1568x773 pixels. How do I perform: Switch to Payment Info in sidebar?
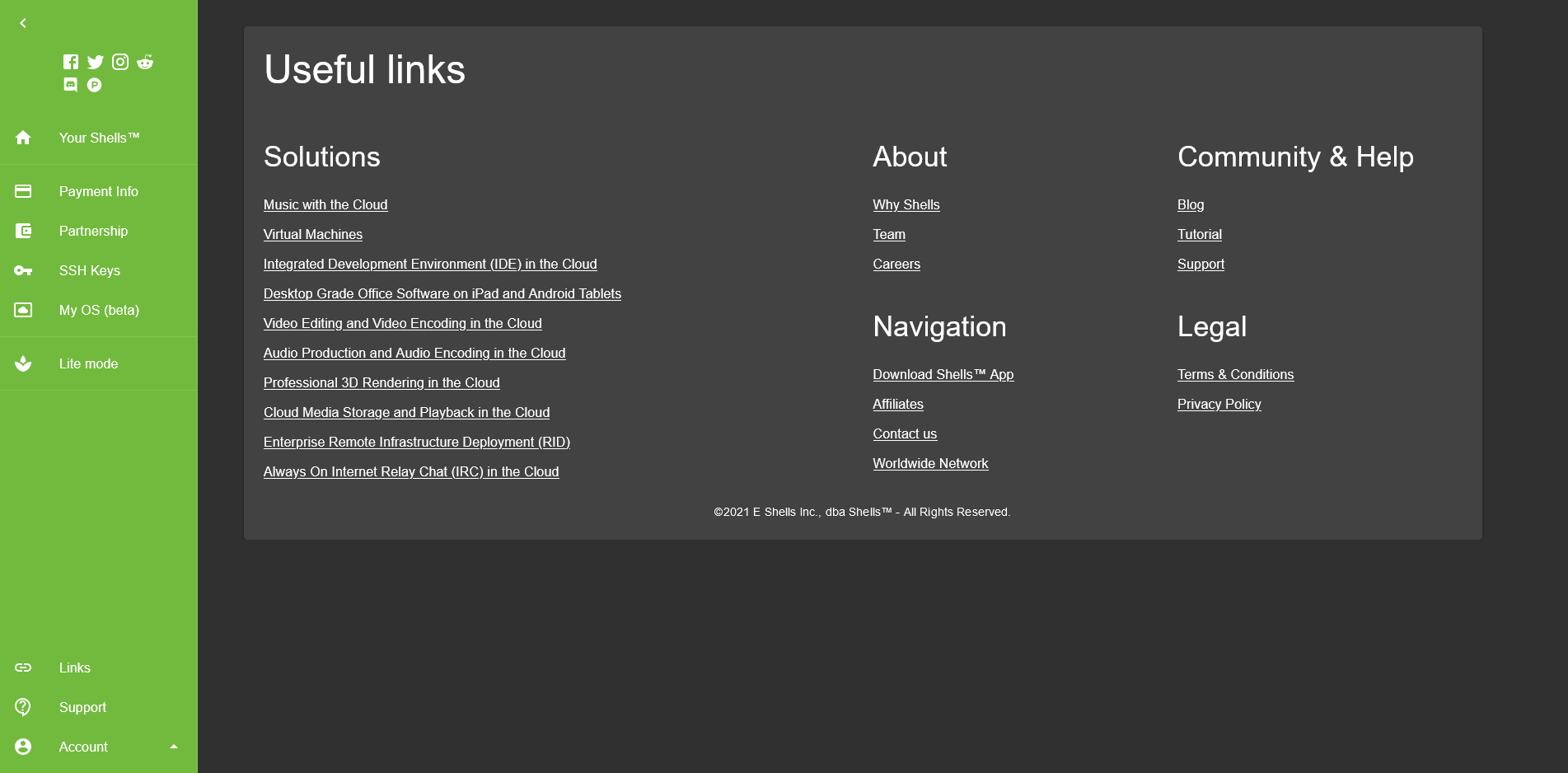click(98, 190)
